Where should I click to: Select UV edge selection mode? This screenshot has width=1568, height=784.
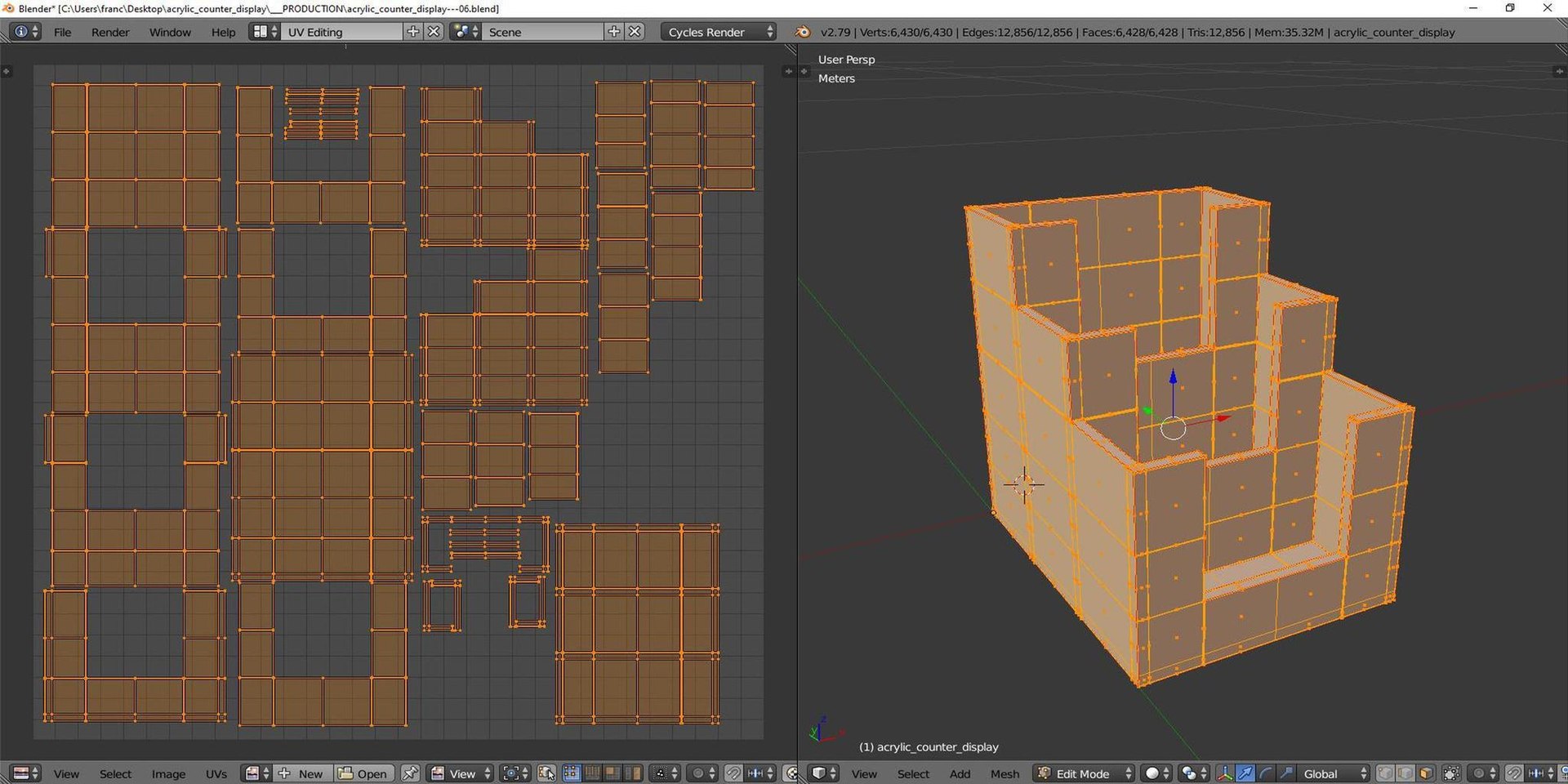coord(592,773)
